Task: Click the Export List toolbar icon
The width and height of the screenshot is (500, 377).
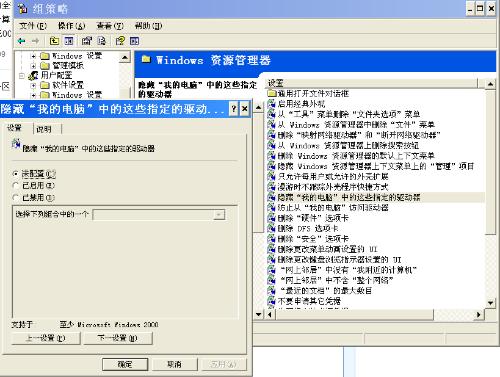Action: (x=101, y=41)
